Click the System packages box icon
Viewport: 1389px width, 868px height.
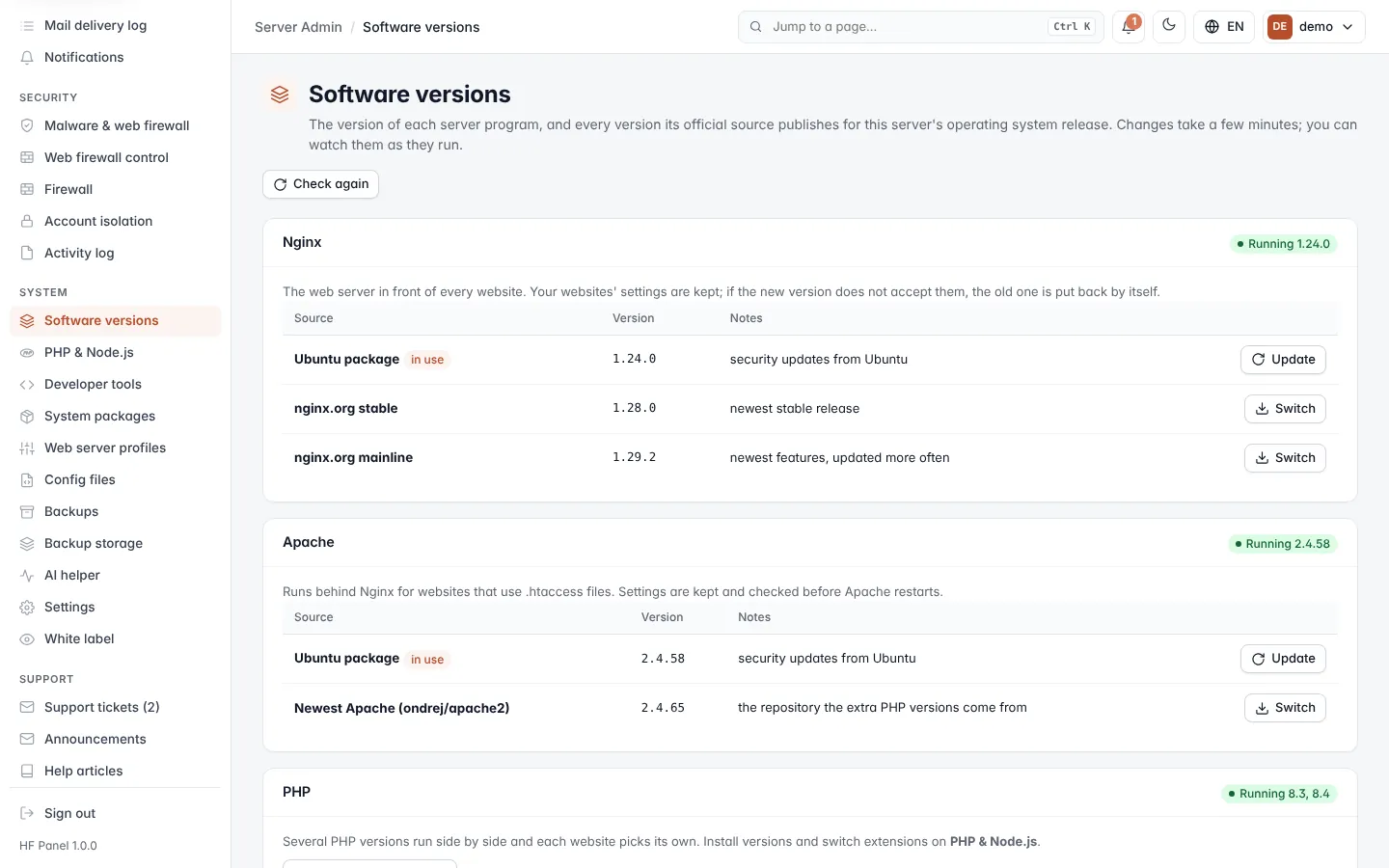27,417
